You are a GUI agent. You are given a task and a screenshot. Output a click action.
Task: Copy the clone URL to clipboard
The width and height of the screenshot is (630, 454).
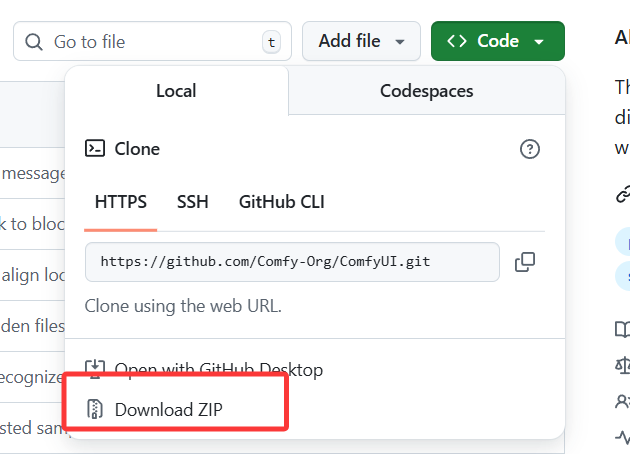(x=525, y=262)
